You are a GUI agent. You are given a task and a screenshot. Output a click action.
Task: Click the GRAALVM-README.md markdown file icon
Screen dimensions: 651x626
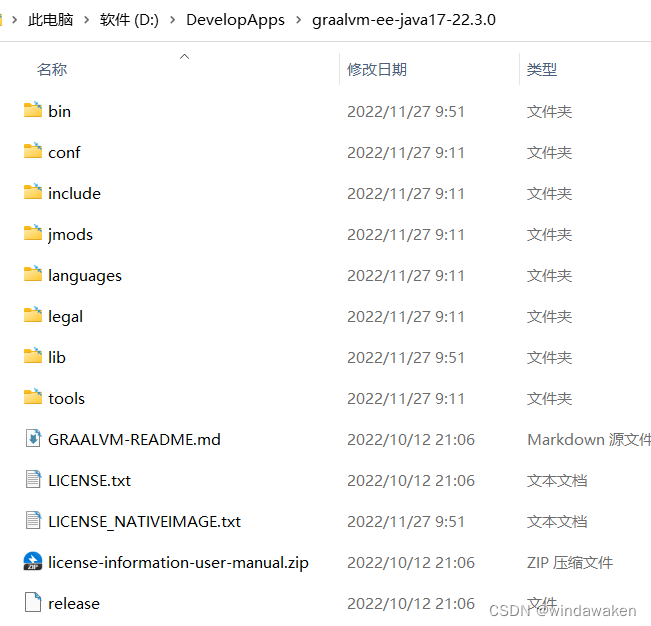(x=33, y=438)
